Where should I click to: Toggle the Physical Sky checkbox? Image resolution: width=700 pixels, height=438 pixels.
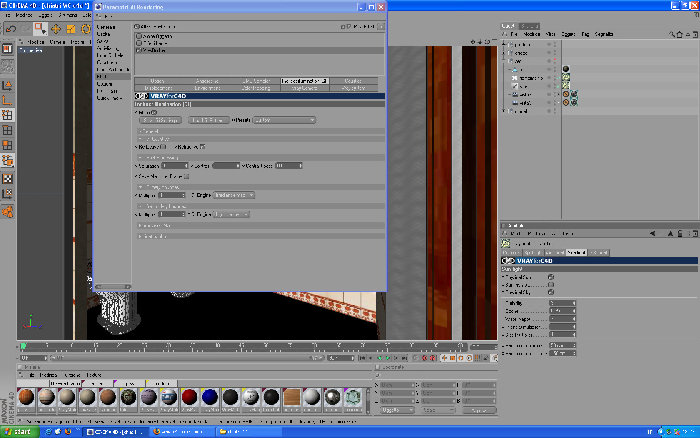[x=551, y=292]
